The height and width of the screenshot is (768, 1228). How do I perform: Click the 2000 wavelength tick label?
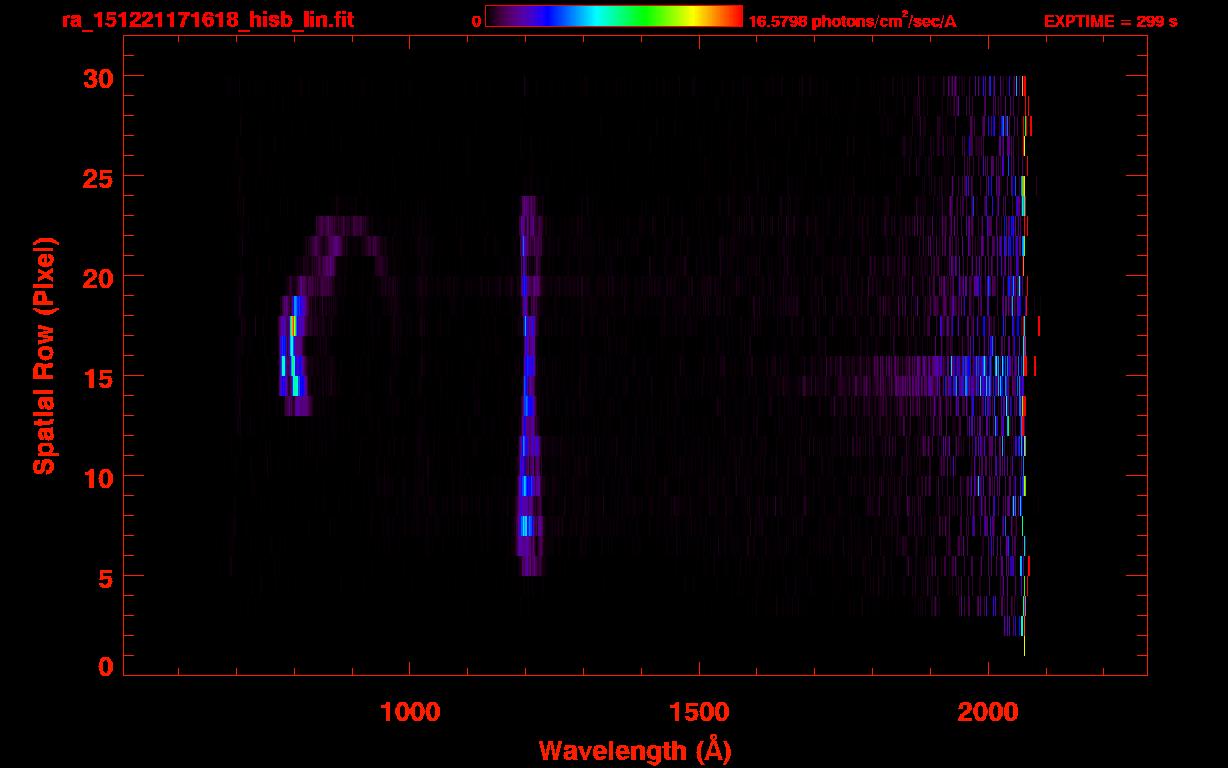(988, 711)
